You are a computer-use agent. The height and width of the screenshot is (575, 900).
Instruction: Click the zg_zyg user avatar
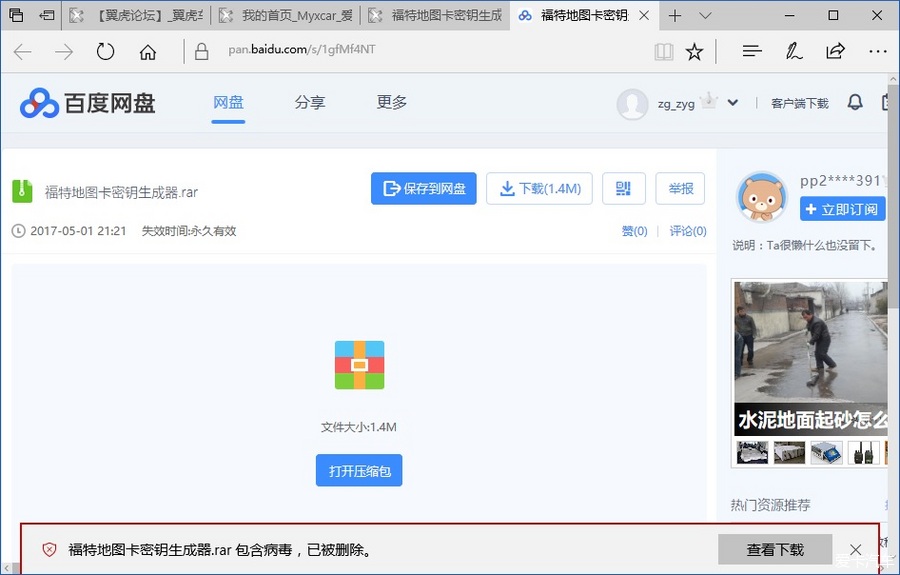632,104
